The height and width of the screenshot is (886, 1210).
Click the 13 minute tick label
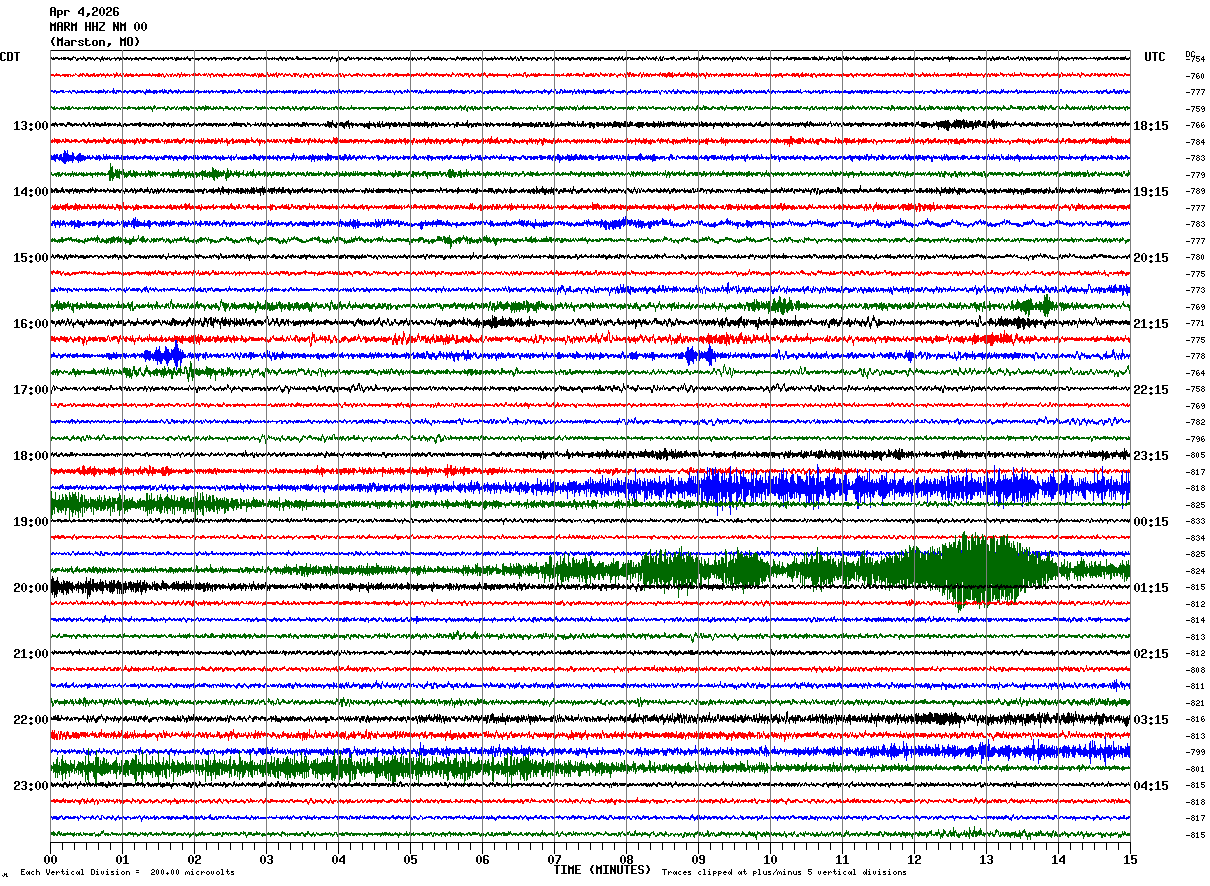(x=986, y=859)
